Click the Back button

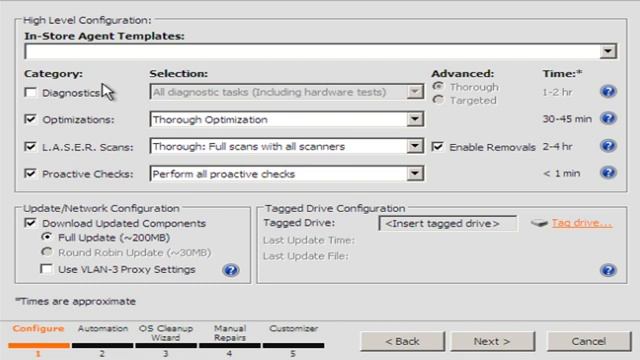[402, 341]
